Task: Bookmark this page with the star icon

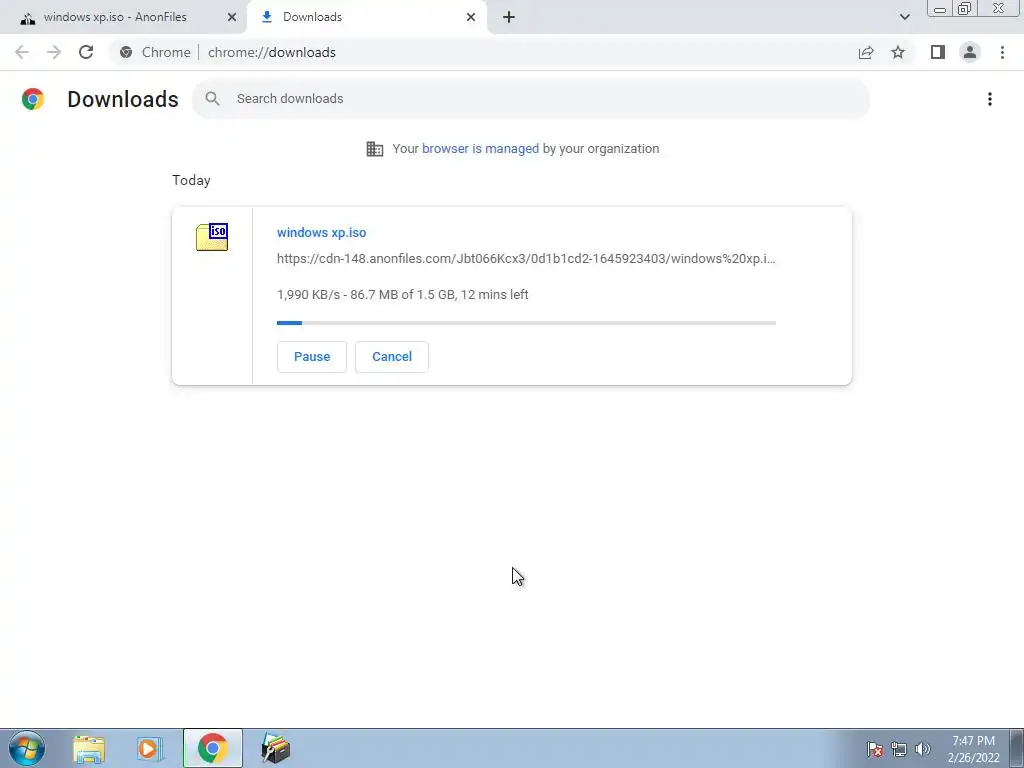Action: [x=898, y=52]
